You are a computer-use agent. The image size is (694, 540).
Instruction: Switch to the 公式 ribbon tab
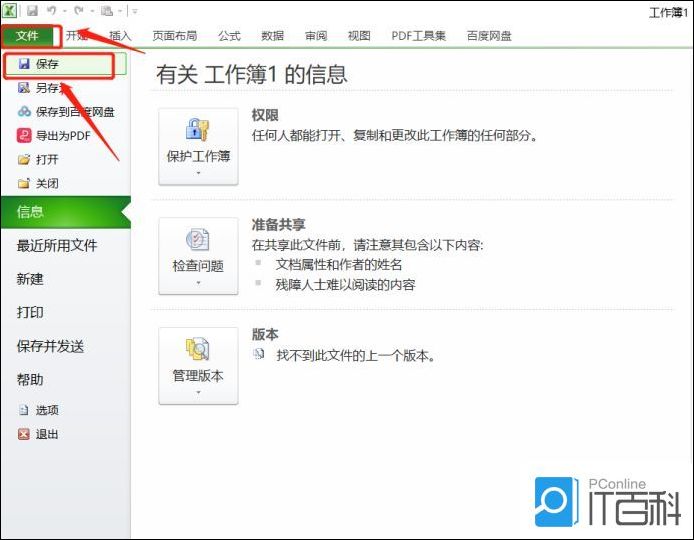pyautogui.click(x=229, y=36)
